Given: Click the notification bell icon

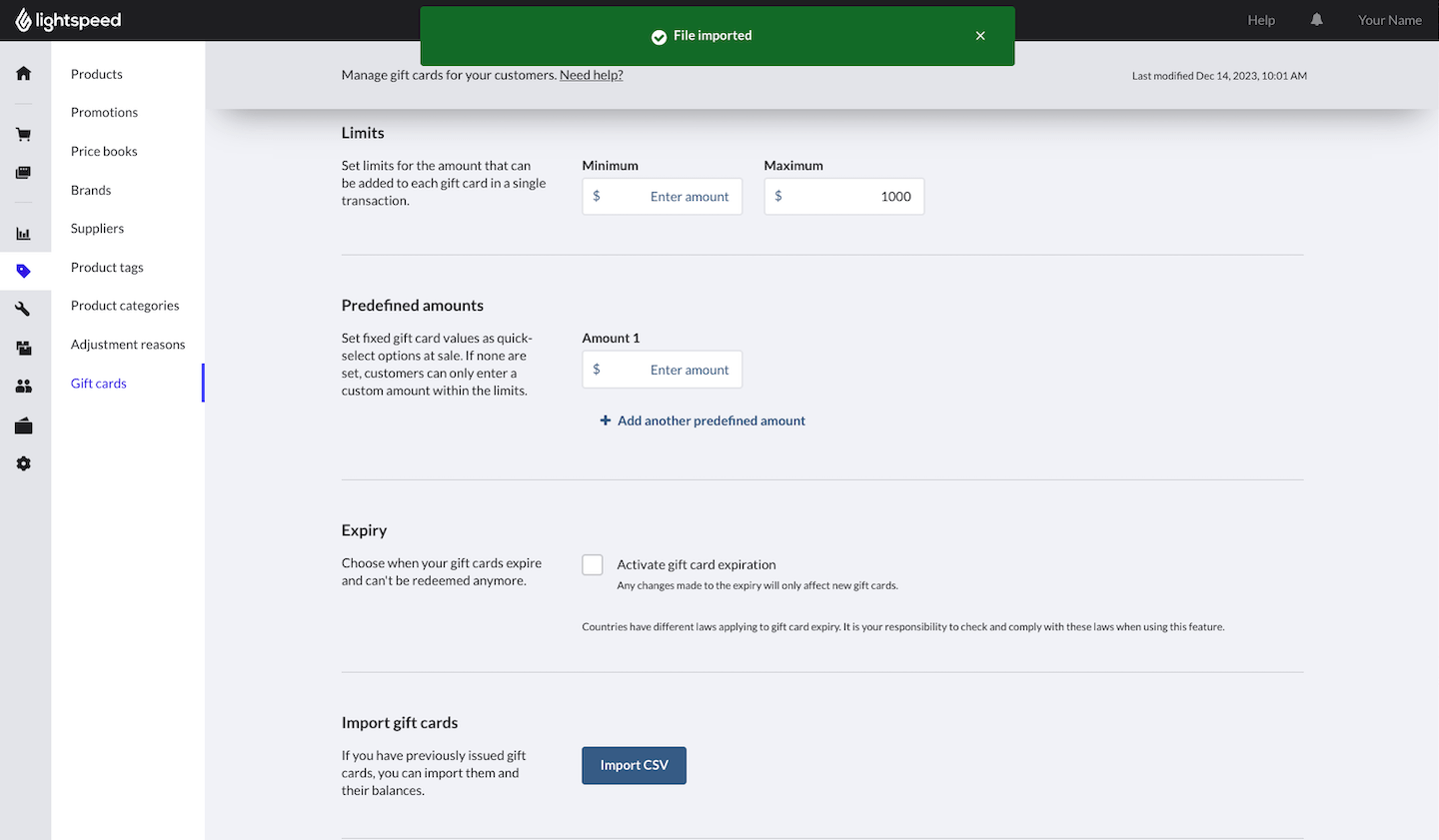Looking at the screenshot, I should click(1316, 20).
